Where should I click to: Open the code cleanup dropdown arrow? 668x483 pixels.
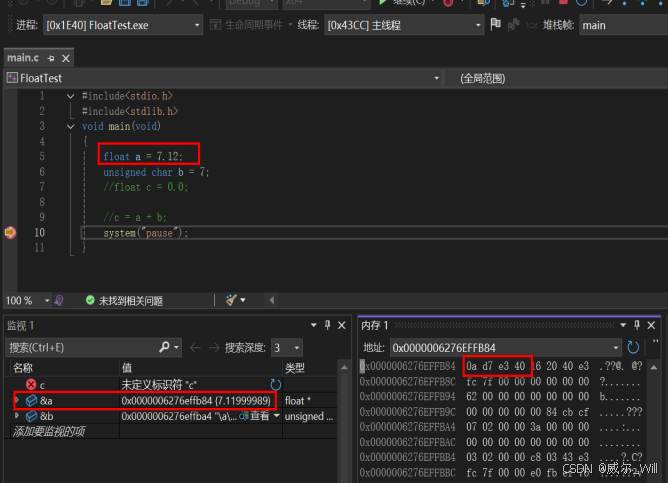click(x=243, y=300)
